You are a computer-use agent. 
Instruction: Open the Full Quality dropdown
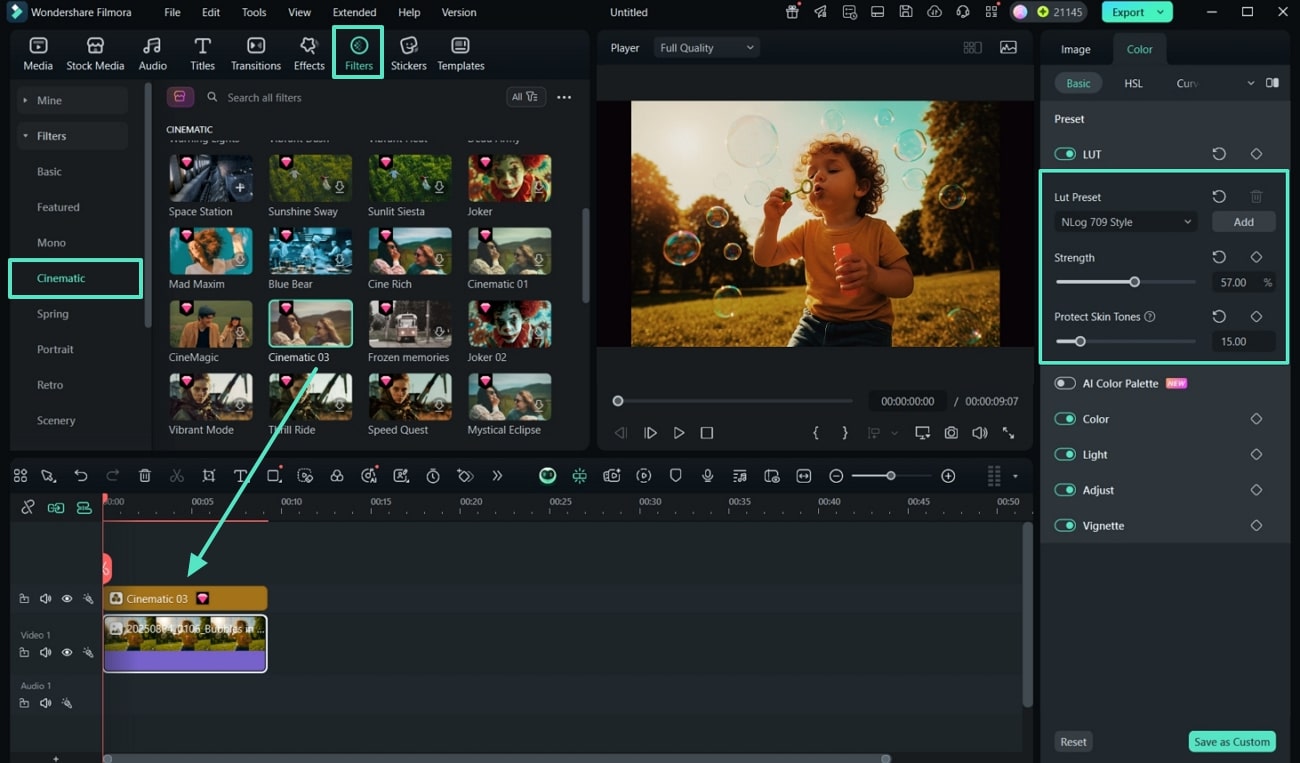point(707,48)
